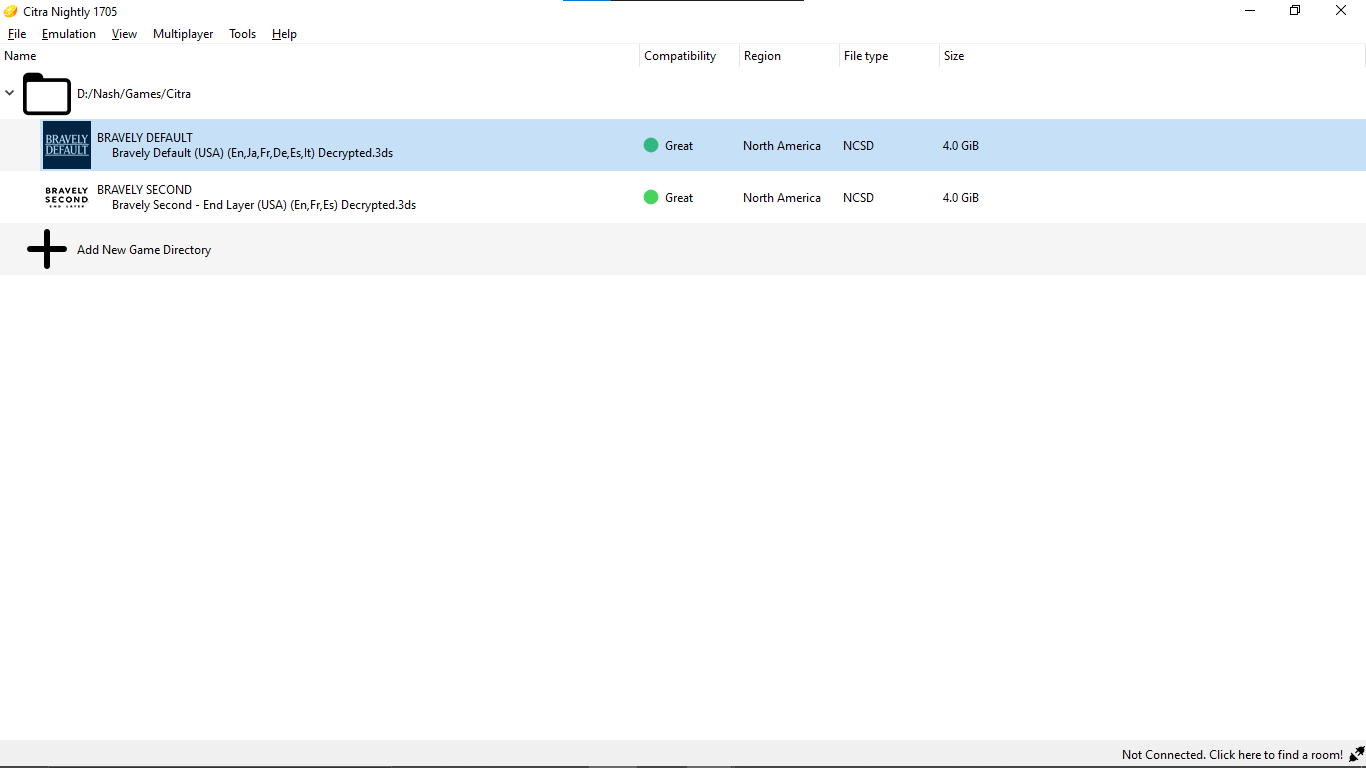Open the Help menu
The image size is (1366, 768).
tap(284, 34)
